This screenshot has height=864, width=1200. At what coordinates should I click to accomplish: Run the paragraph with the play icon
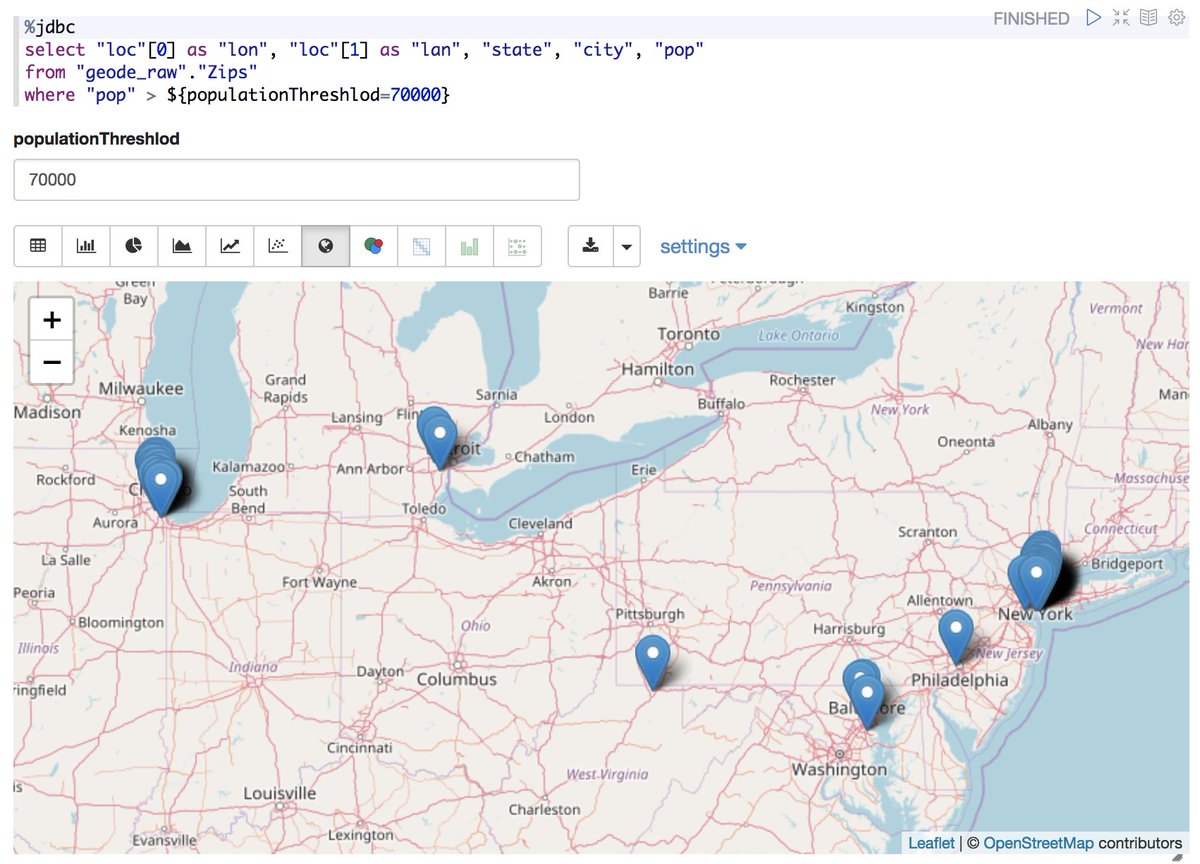tap(1093, 17)
